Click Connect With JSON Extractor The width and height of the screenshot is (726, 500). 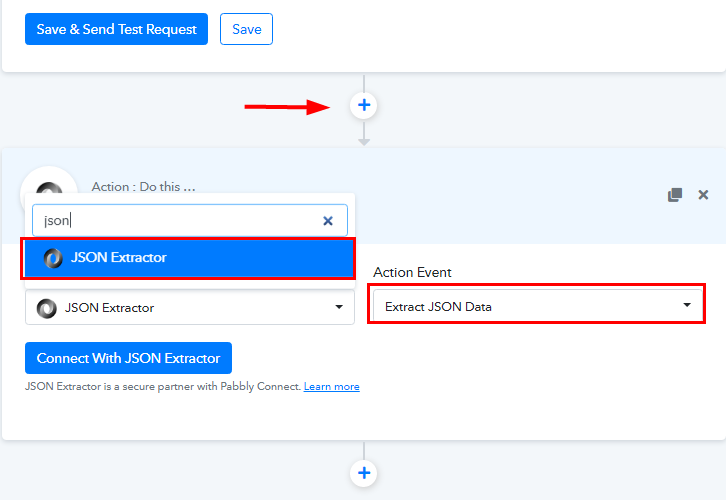click(128, 358)
